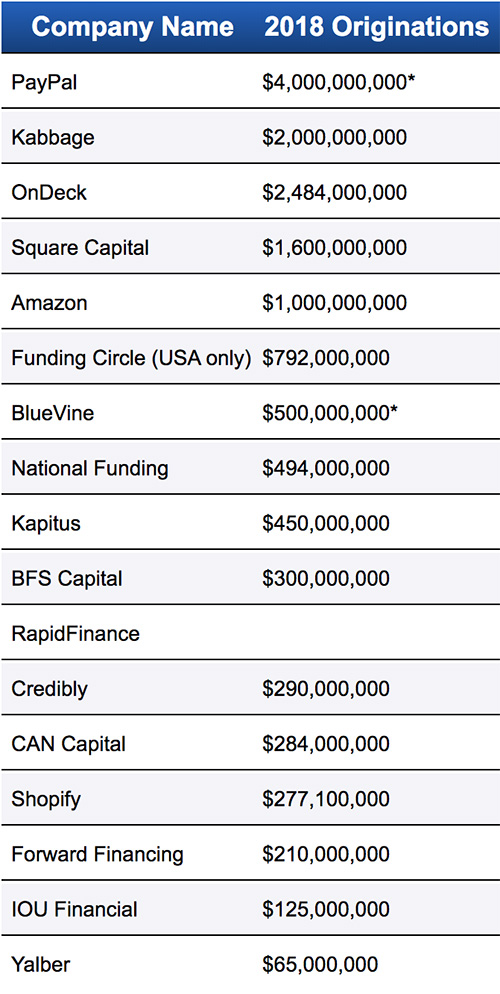Click the Yalber company name

(41, 964)
